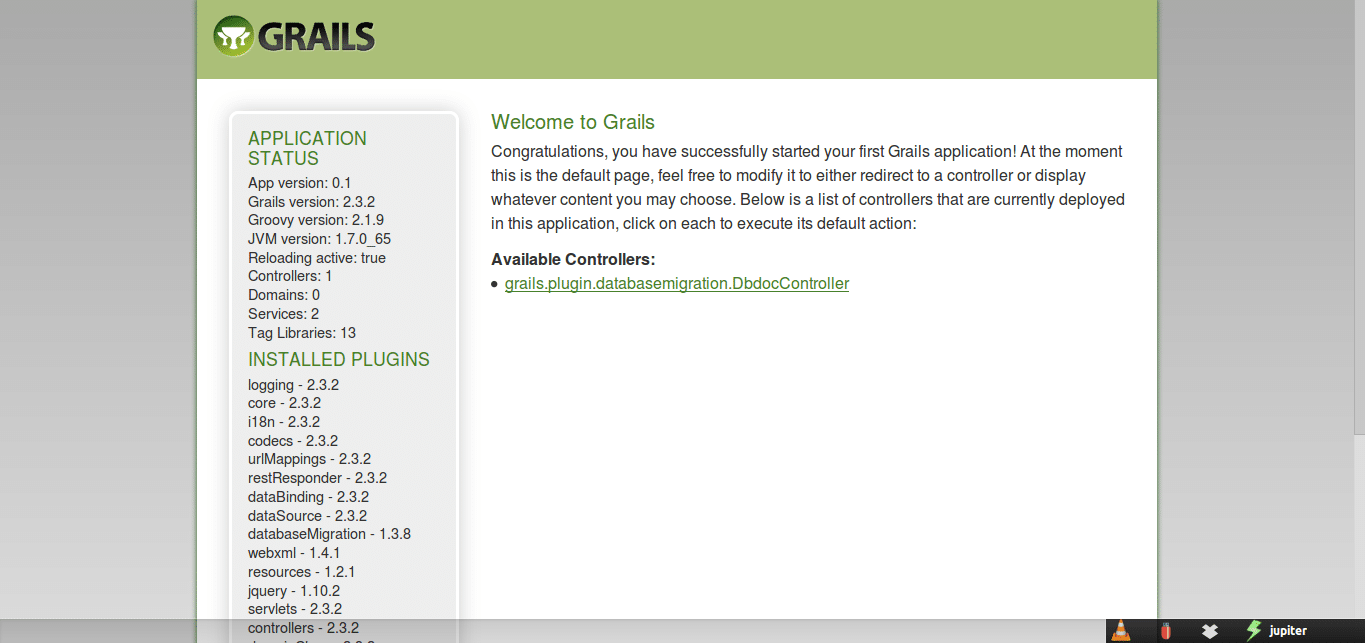This screenshot has width=1365, height=643.
Task: Click the green Jupiter lightning bolt icon
Action: 1253,631
